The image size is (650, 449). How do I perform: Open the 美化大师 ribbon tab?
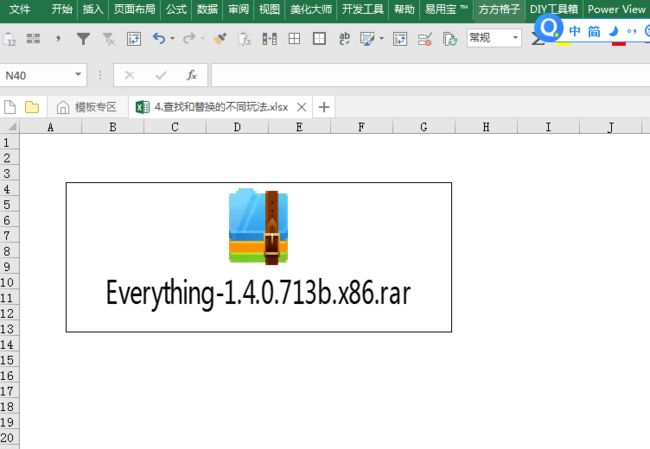[x=311, y=9]
